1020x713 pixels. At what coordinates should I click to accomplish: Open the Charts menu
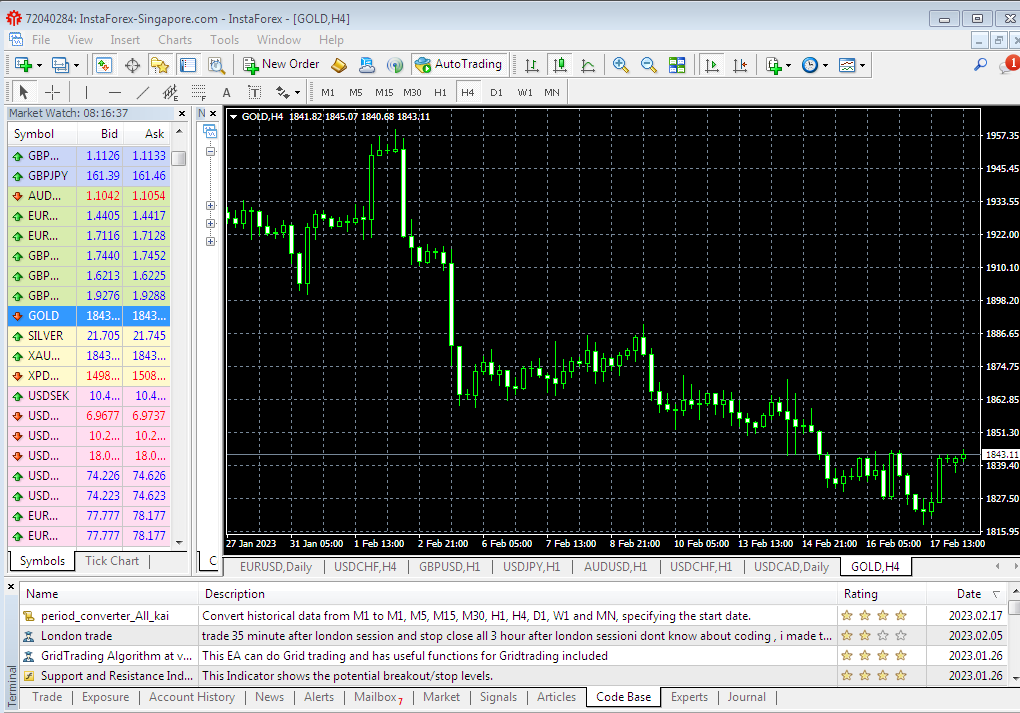pyautogui.click(x=174, y=40)
